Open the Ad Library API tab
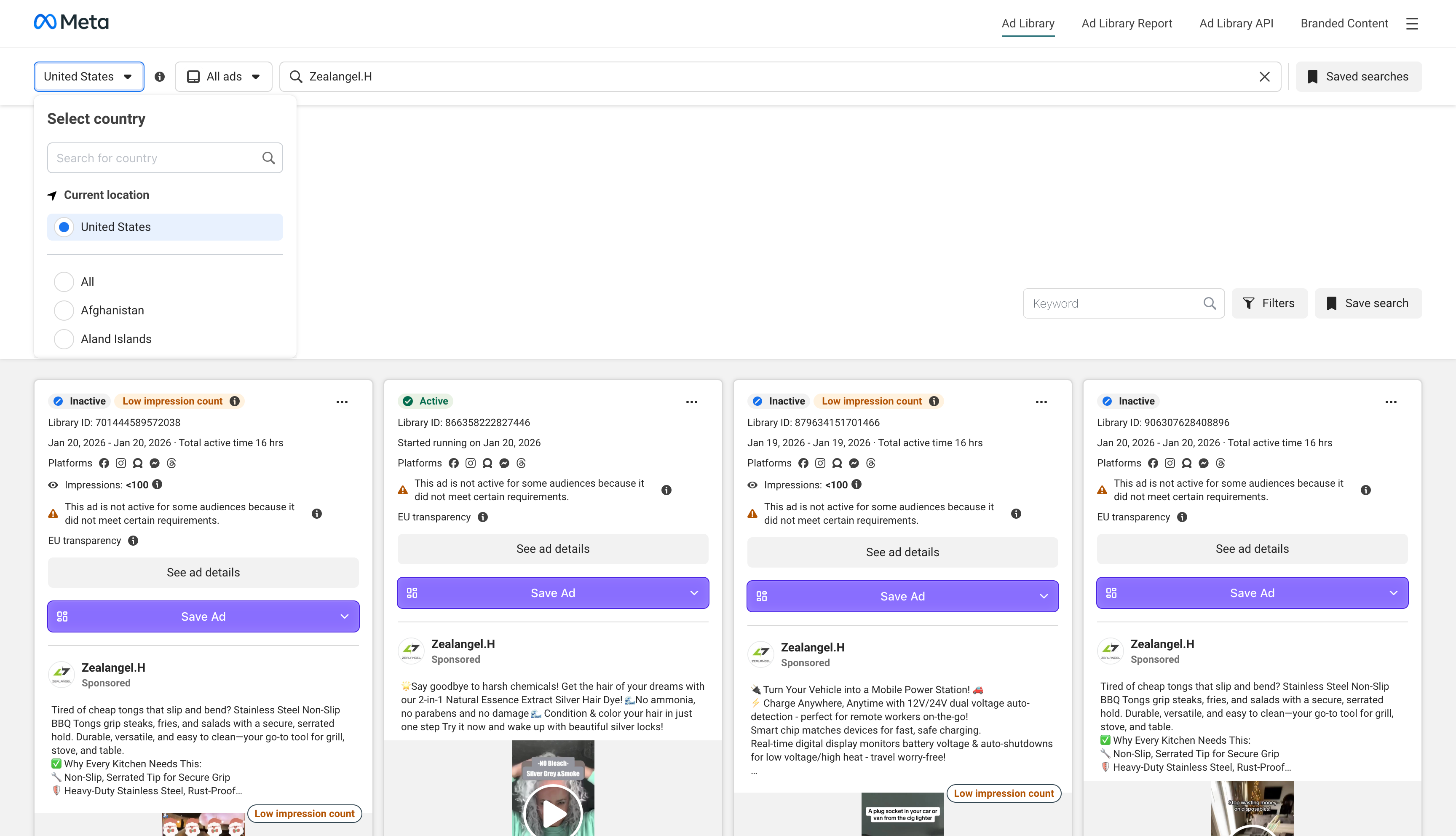The height and width of the screenshot is (836, 1456). pos(1236,24)
